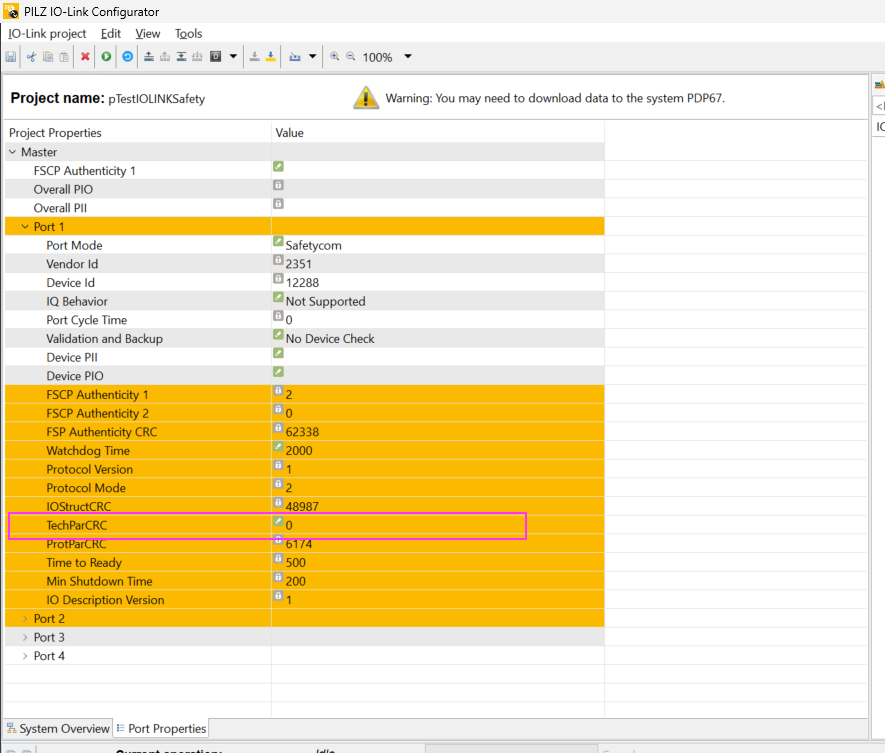
Task: Click the edit icon next to Safetycom
Action: click(x=278, y=241)
